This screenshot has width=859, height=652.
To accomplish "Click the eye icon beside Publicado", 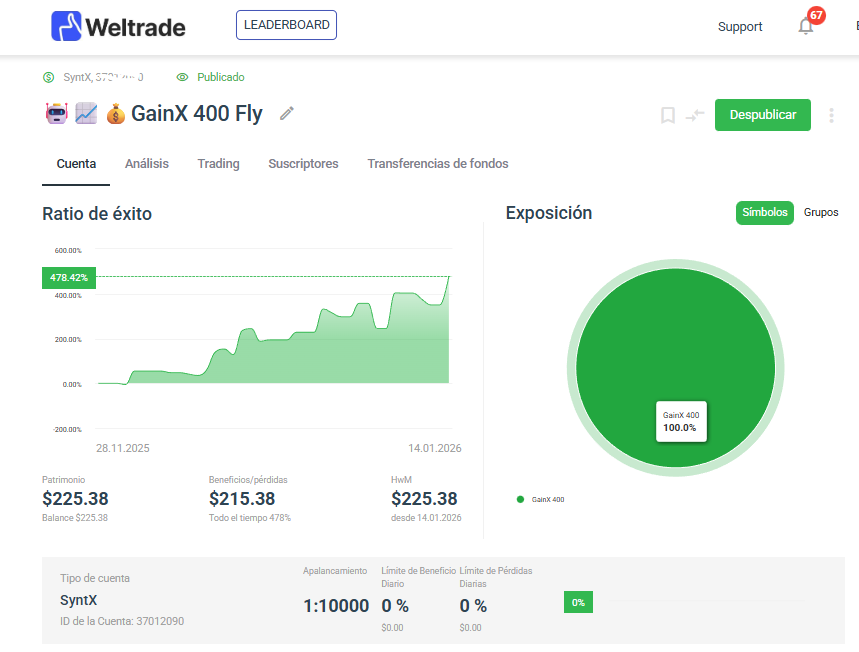I will pyautogui.click(x=182, y=77).
